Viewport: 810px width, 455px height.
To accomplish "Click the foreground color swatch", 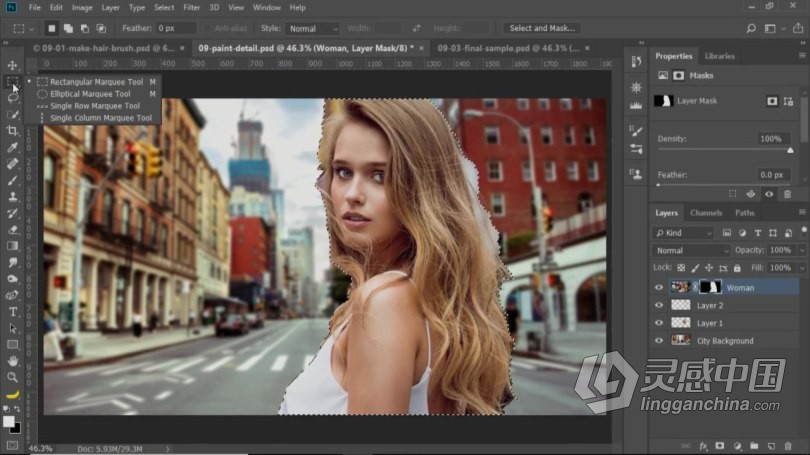I will click(9, 421).
